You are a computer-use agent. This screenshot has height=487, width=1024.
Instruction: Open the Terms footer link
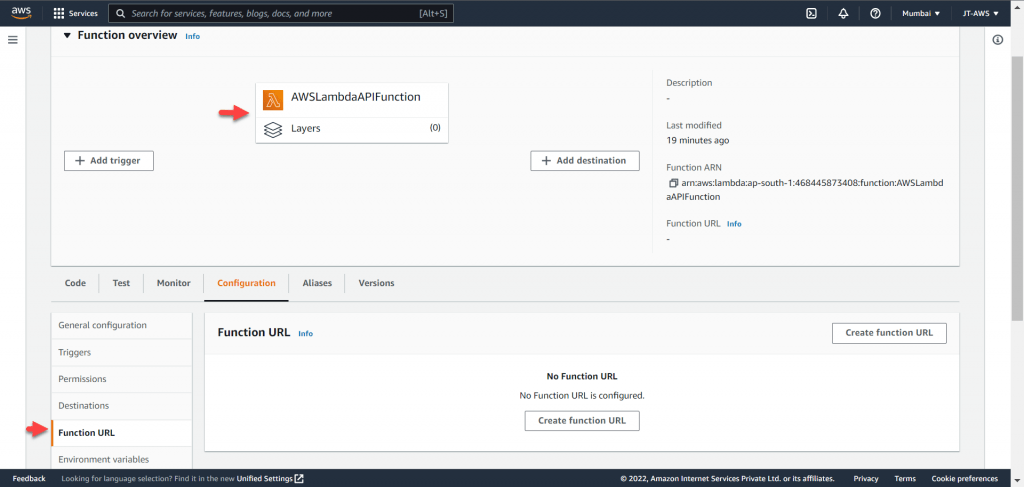[905, 479]
